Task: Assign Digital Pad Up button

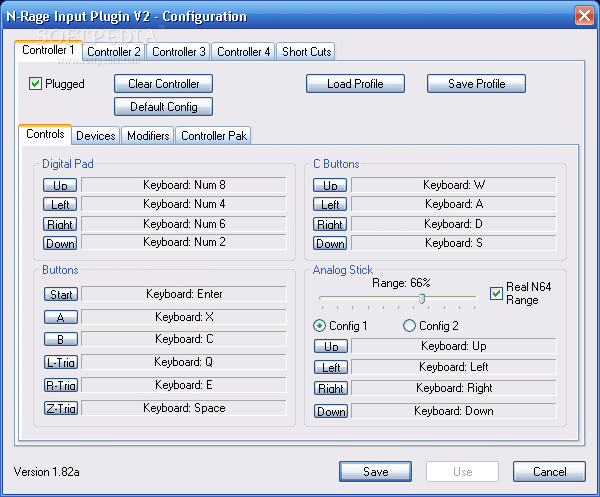Action: (60, 185)
